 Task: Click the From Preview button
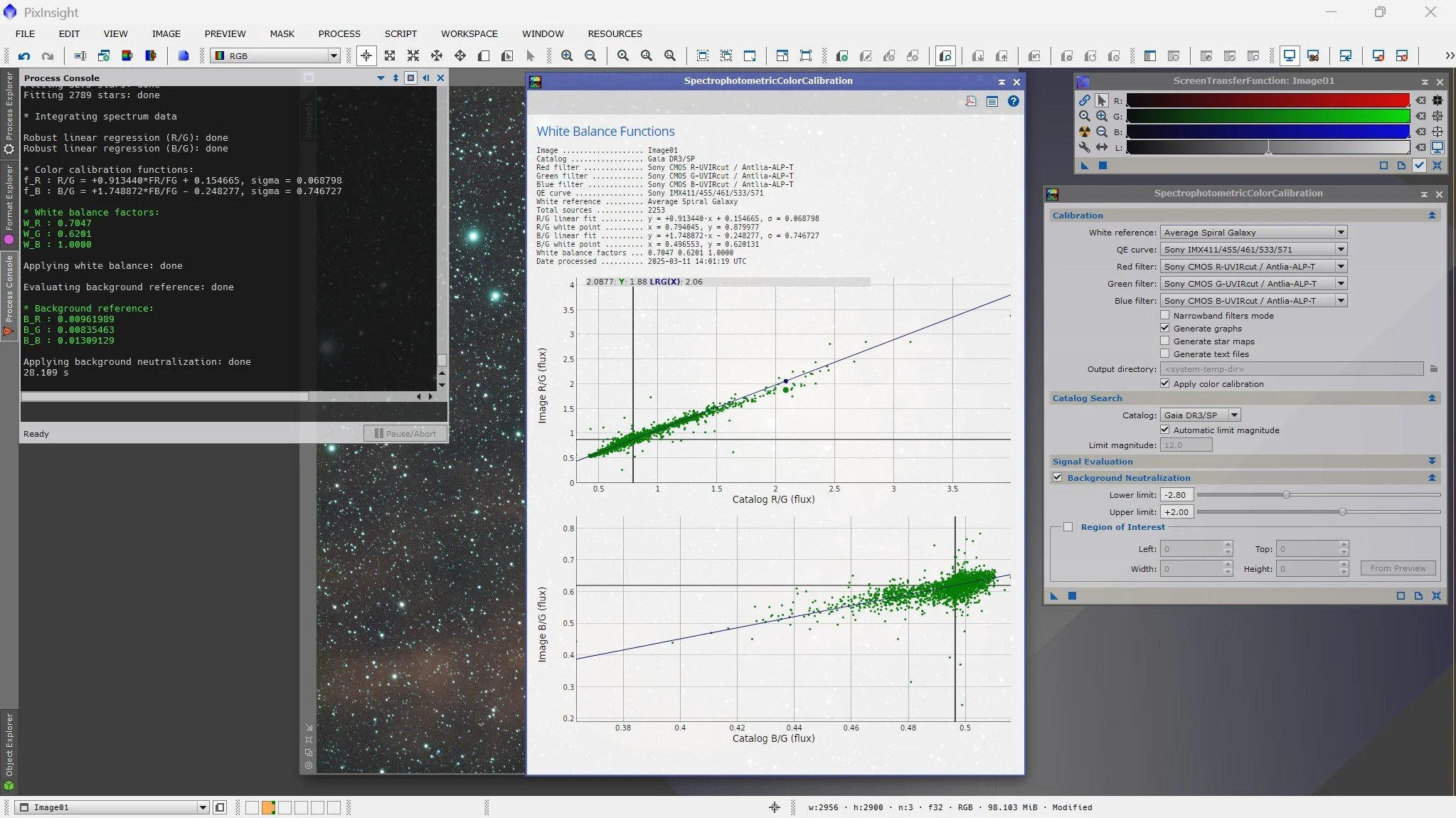click(1398, 568)
